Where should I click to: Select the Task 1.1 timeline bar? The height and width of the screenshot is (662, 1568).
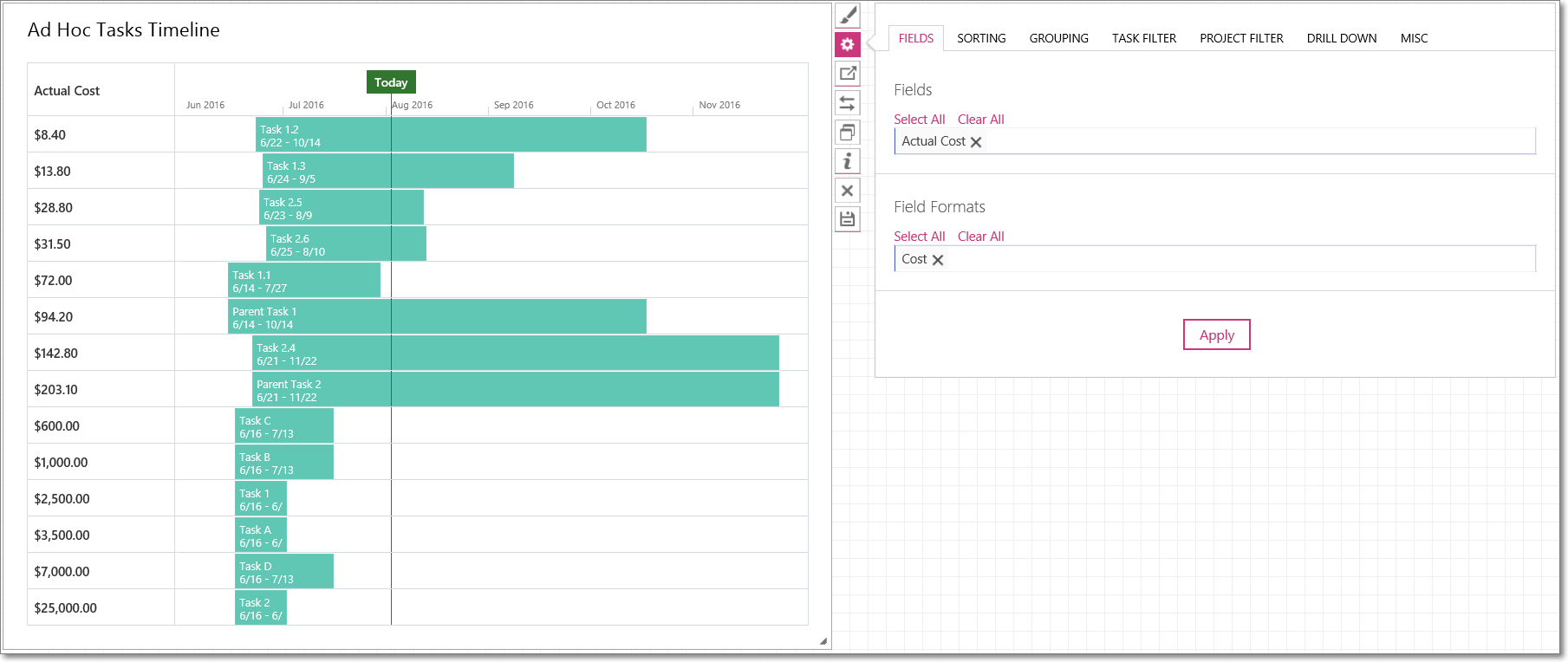(304, 280)
